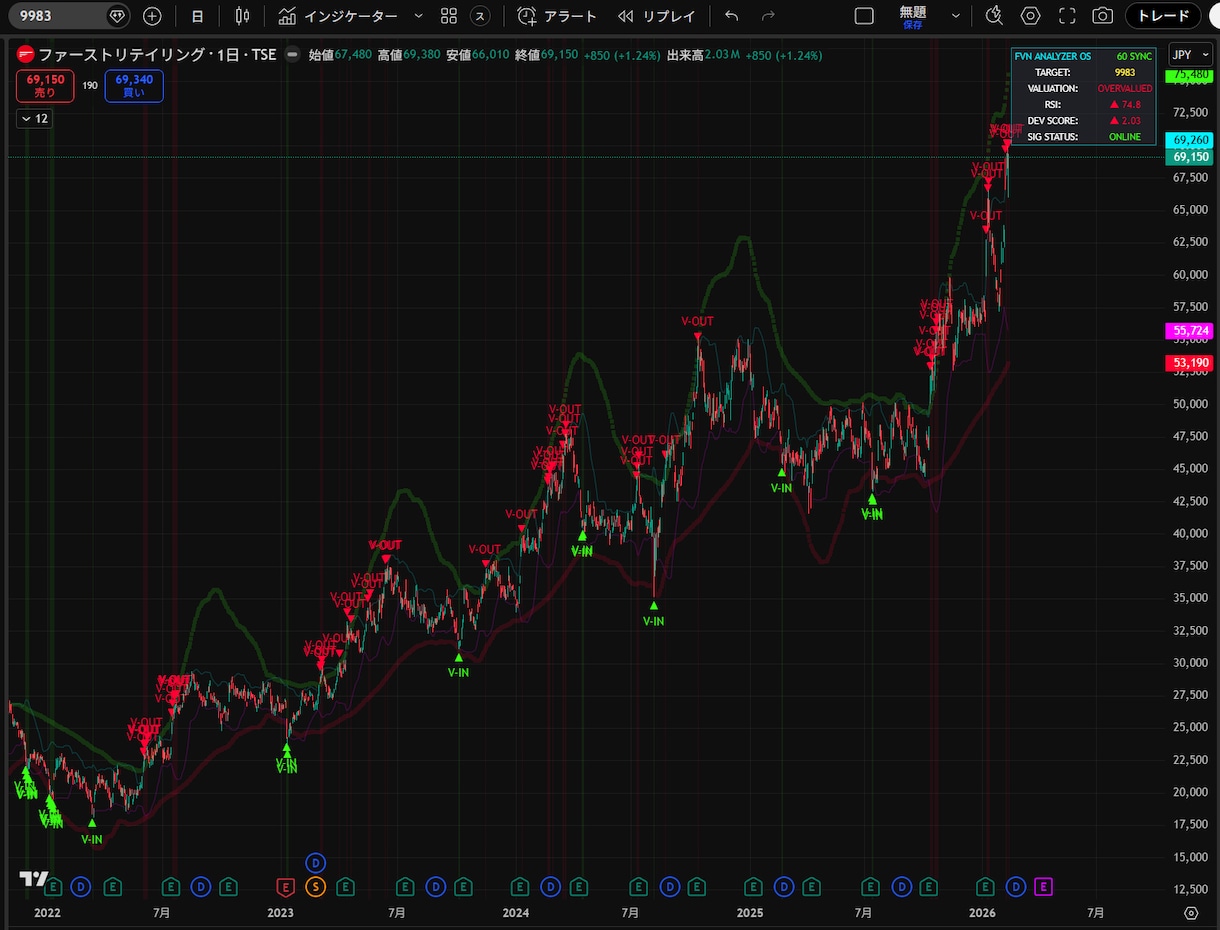
Task: Open the indicator templates grid icon
Action: tap(449, 16)
